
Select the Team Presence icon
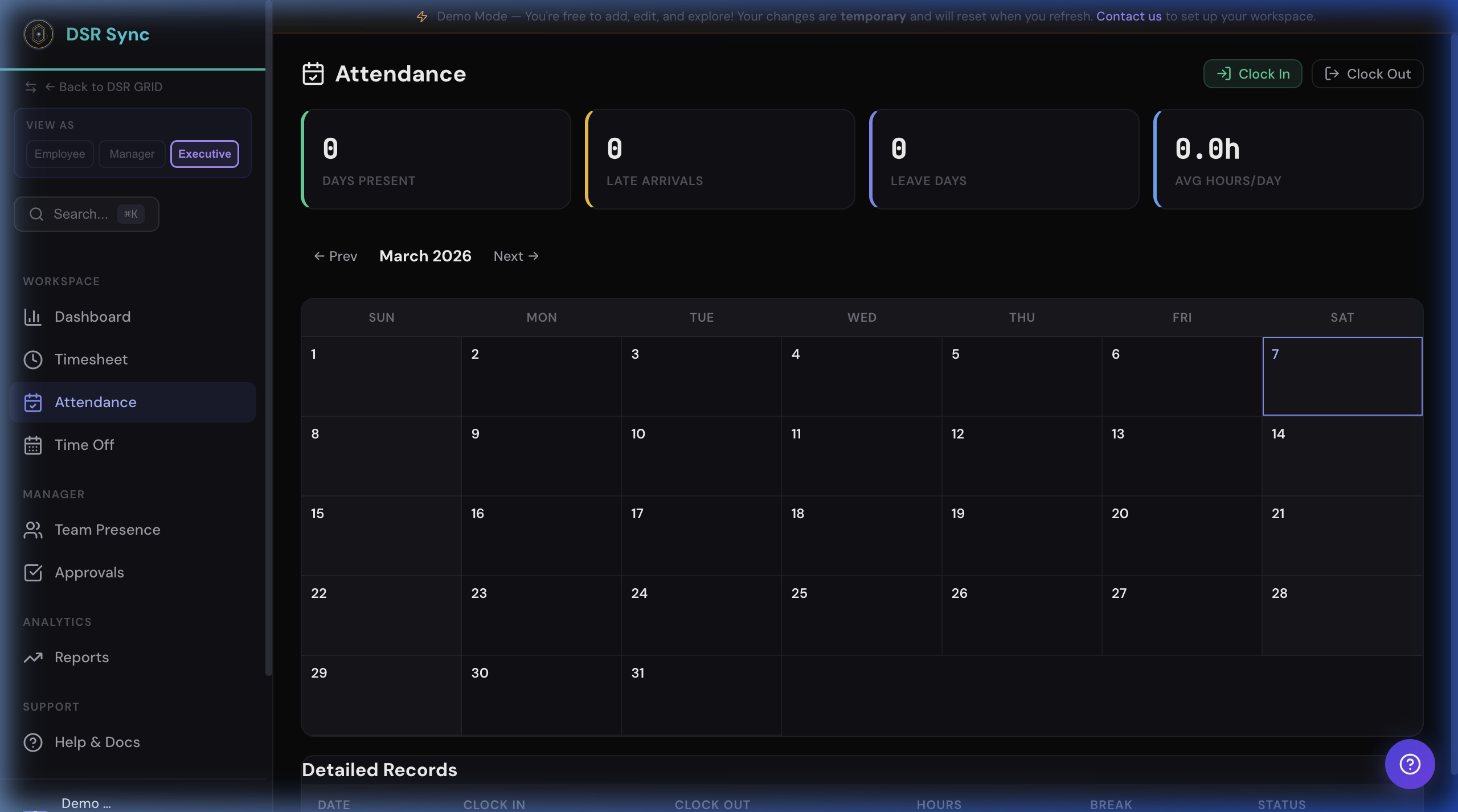click(x=33, y=530)
